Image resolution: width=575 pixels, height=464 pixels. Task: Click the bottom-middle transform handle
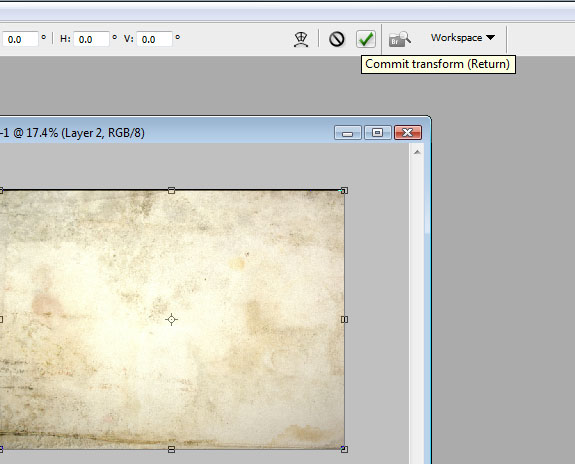[x=171, y=449]
